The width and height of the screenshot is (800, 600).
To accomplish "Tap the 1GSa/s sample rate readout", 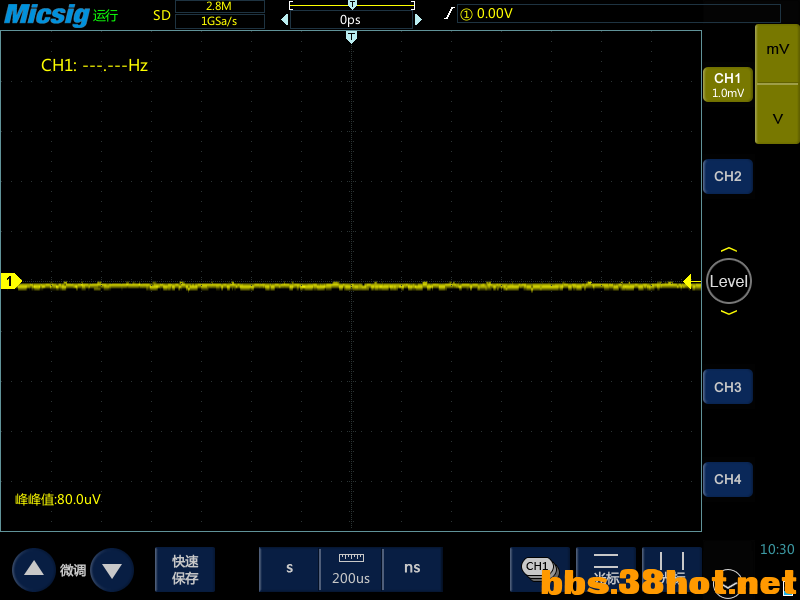I will point(219,21).
